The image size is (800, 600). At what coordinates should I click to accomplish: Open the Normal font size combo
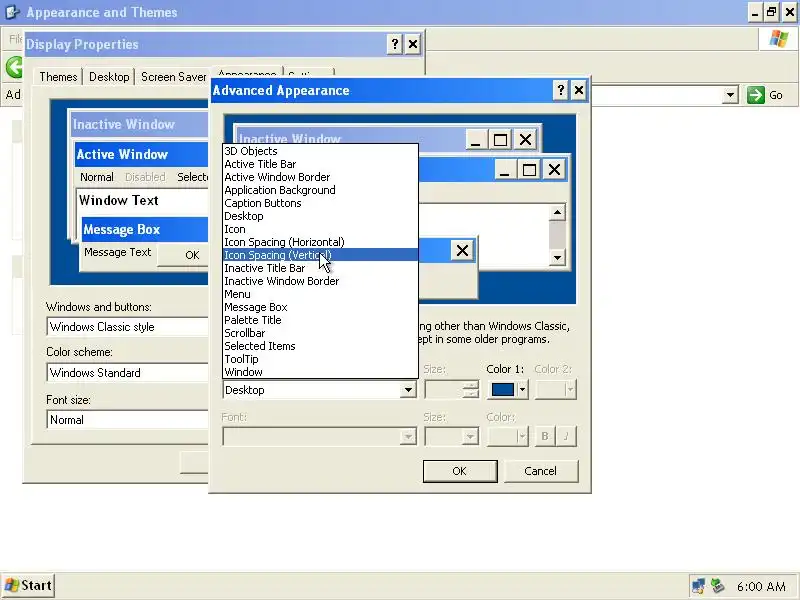(128, 420)
